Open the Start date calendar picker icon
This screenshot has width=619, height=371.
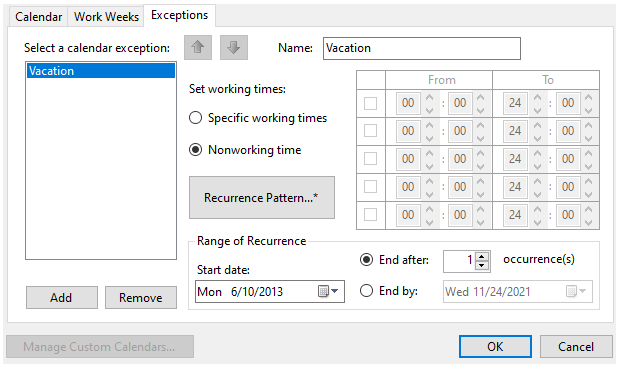tap(323, 291)
